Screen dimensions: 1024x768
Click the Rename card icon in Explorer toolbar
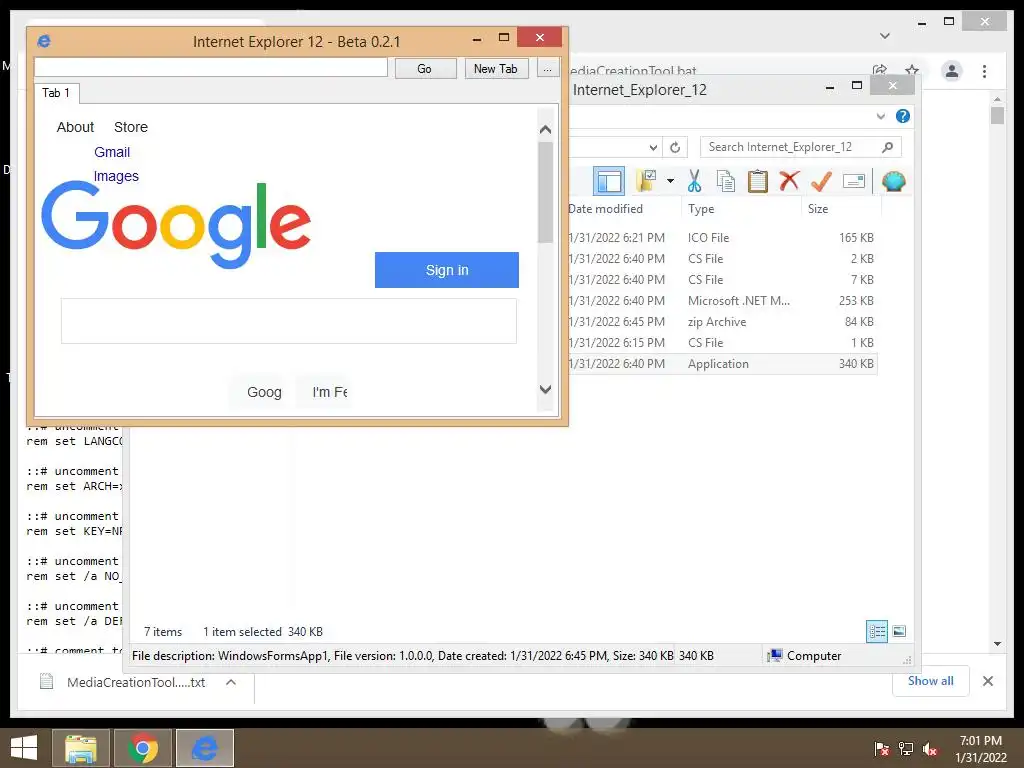(x=854, y=181)
